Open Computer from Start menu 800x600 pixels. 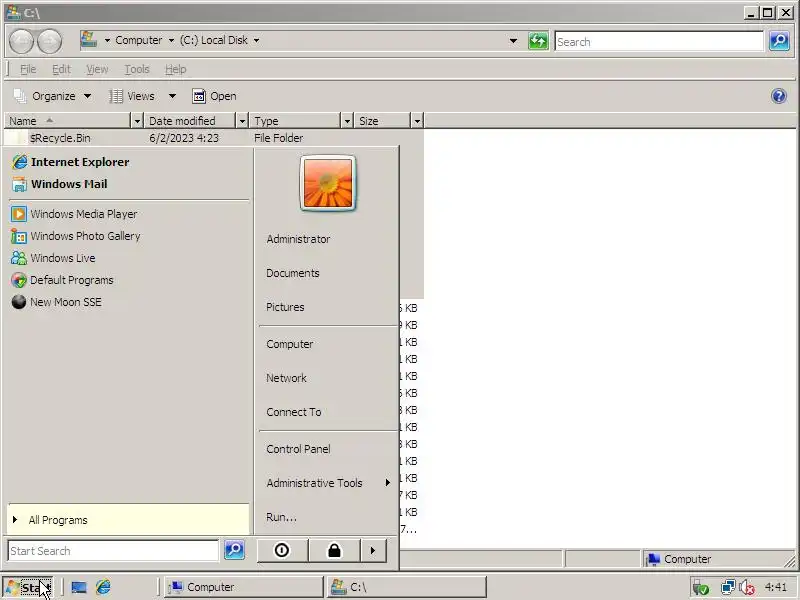289,344
